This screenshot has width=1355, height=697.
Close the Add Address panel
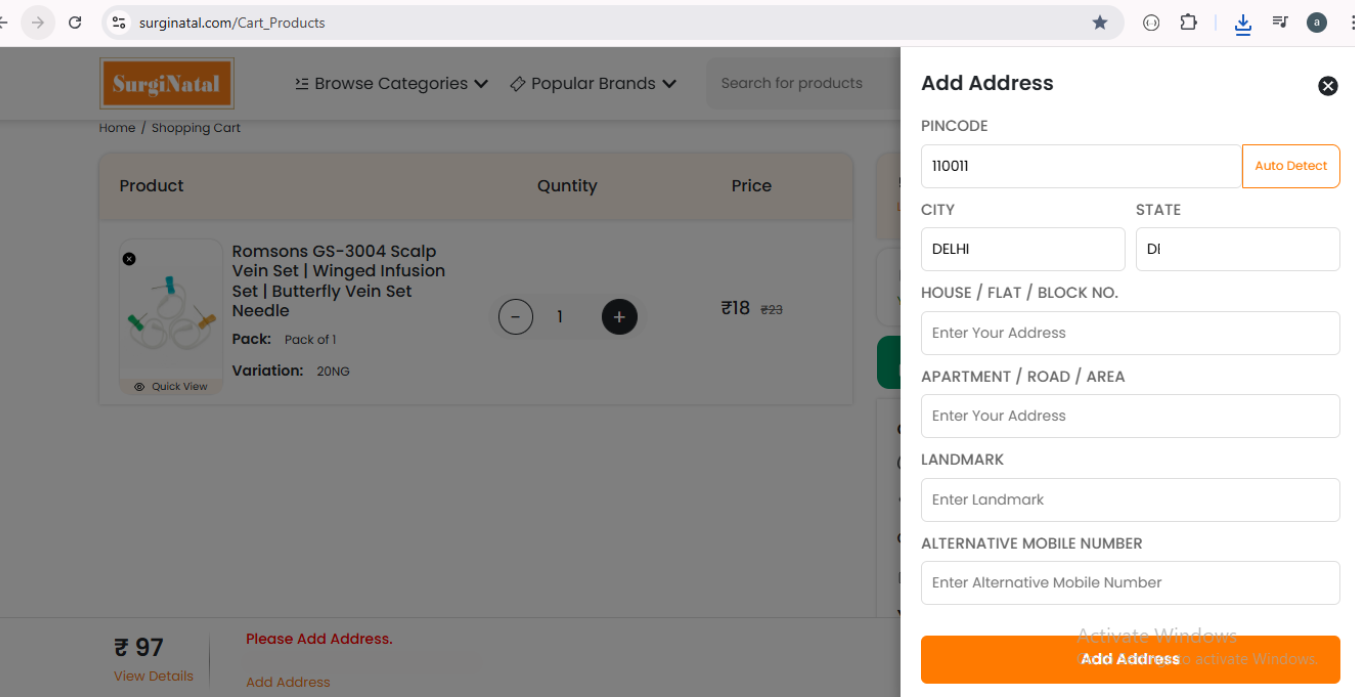(1327, 86)
